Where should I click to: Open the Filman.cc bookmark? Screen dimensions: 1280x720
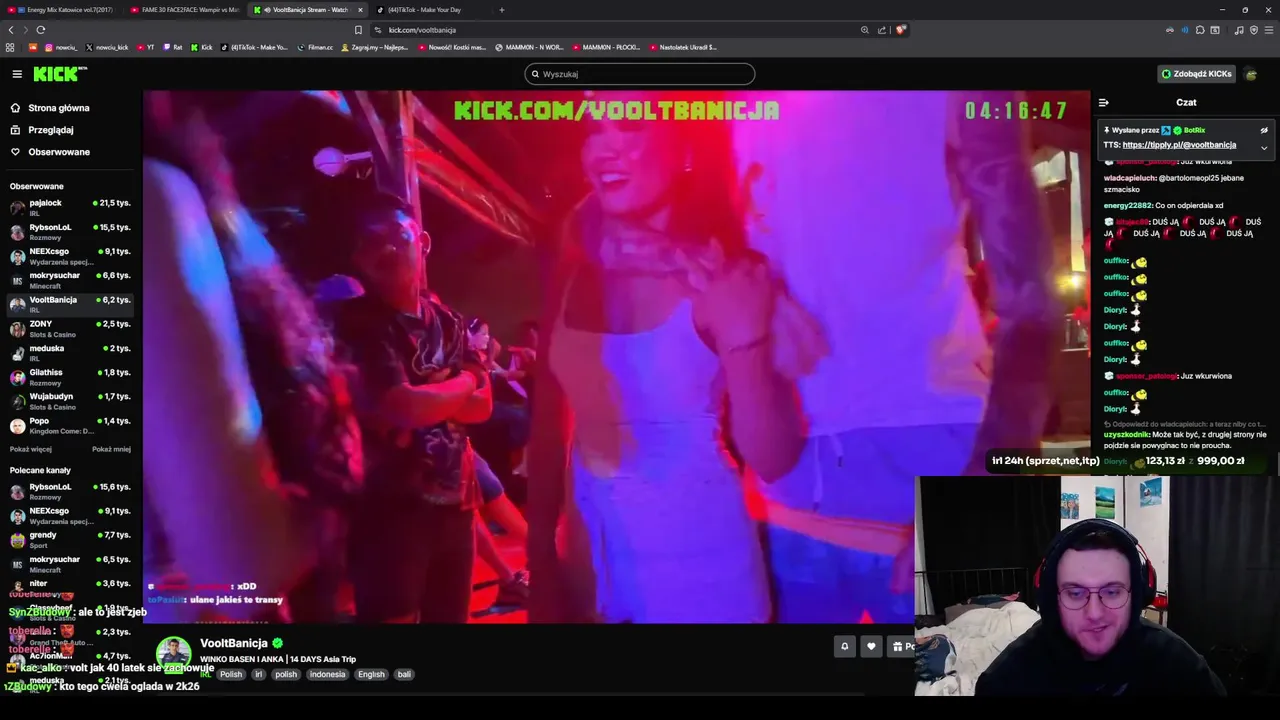tap(314, 47)
